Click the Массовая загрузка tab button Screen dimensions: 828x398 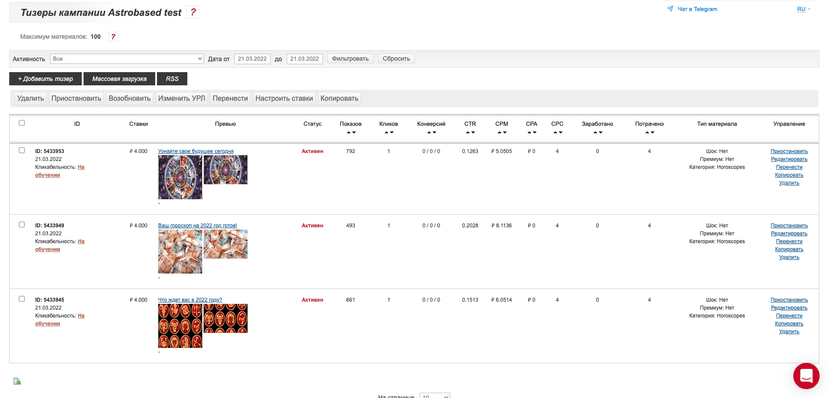[x=119, y=79]
